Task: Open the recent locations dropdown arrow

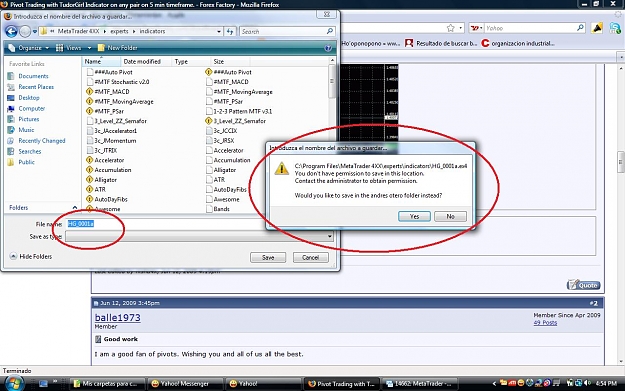Action: click(35, 31)
